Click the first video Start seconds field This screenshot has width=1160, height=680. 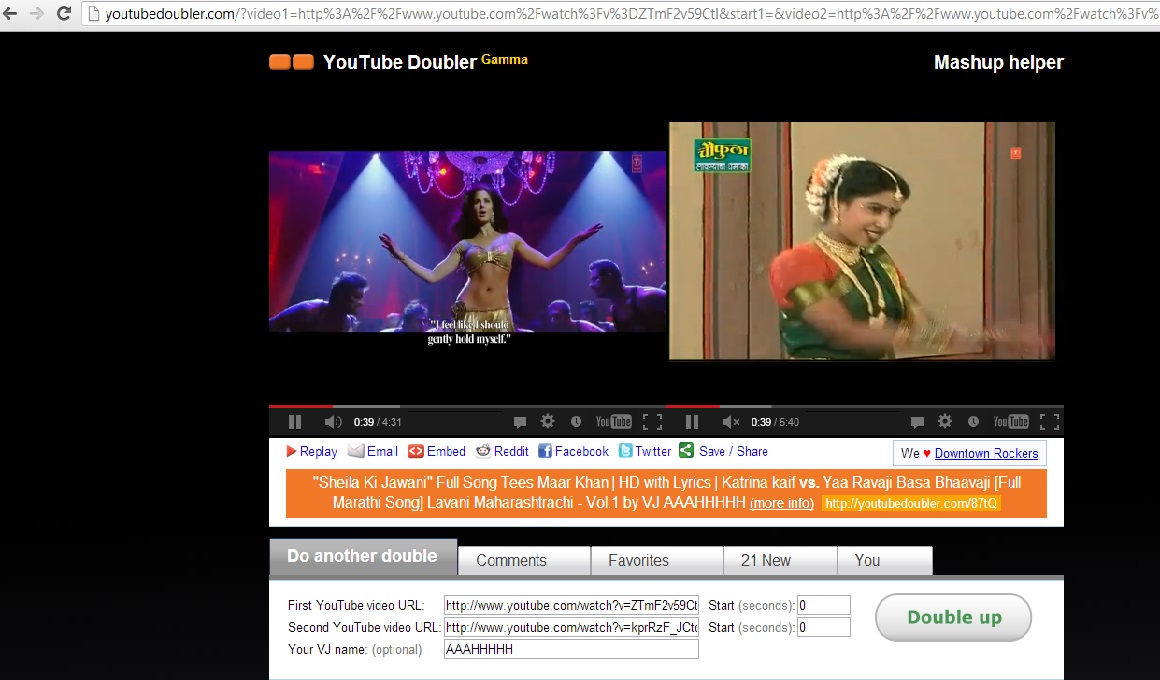(823, 605)
